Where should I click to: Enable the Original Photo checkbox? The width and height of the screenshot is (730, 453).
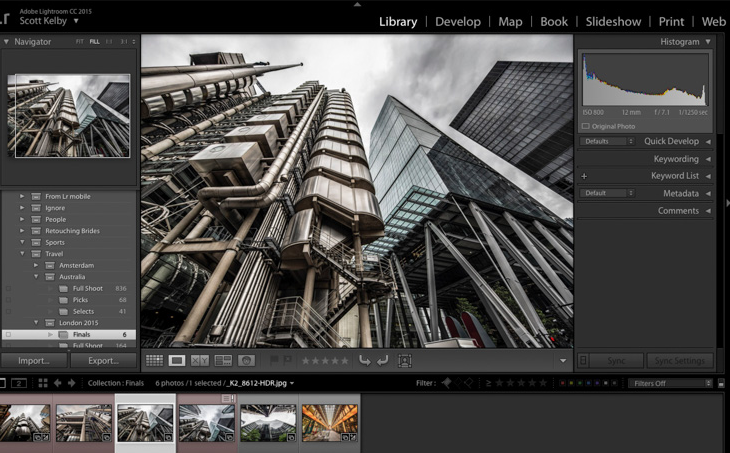click(x=586, y=126)
